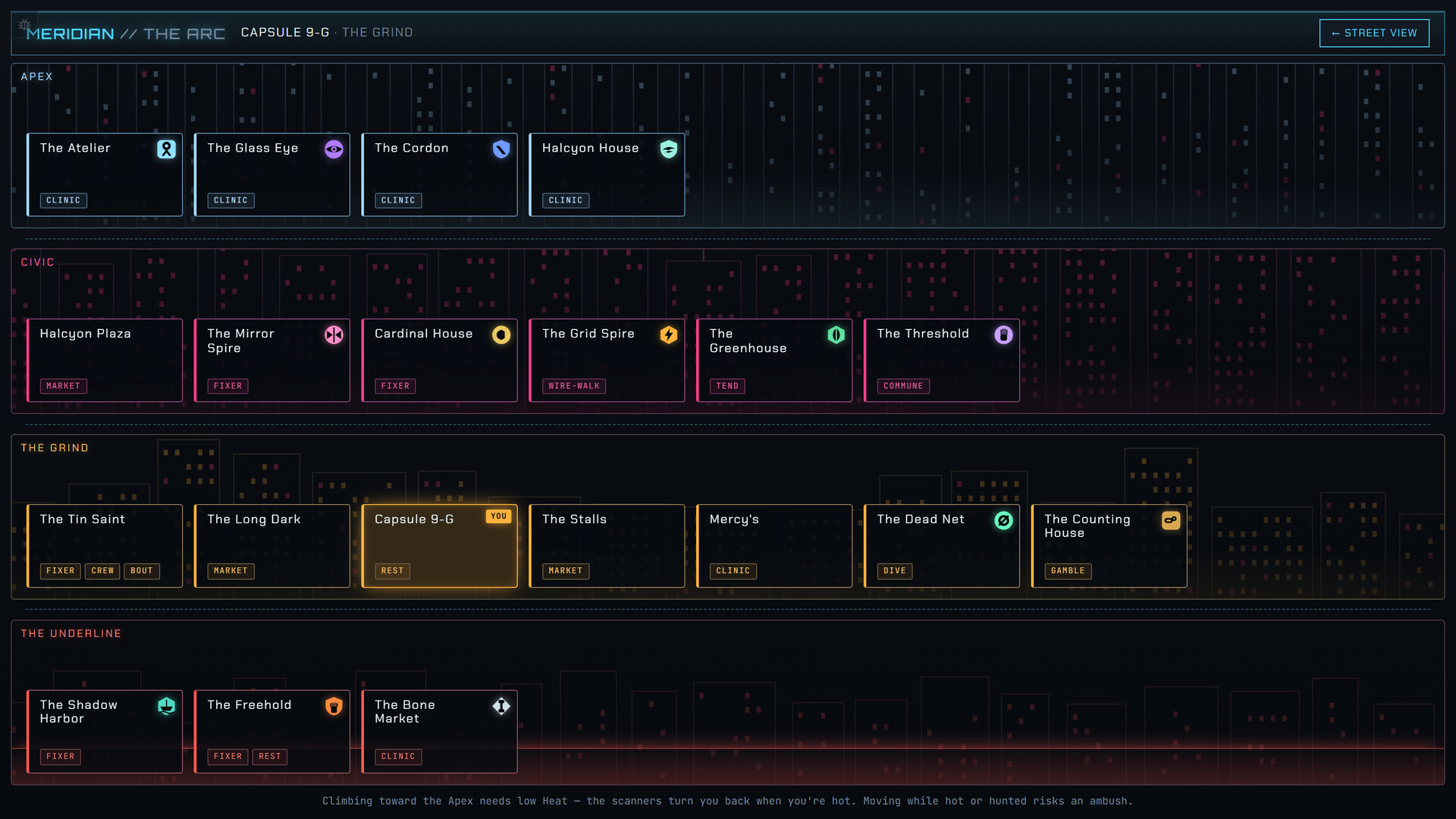The width and height of the screenshot is (1456, 819).
Task: Click the CLINIC tag on The Atelier
Action: point(64,201)
